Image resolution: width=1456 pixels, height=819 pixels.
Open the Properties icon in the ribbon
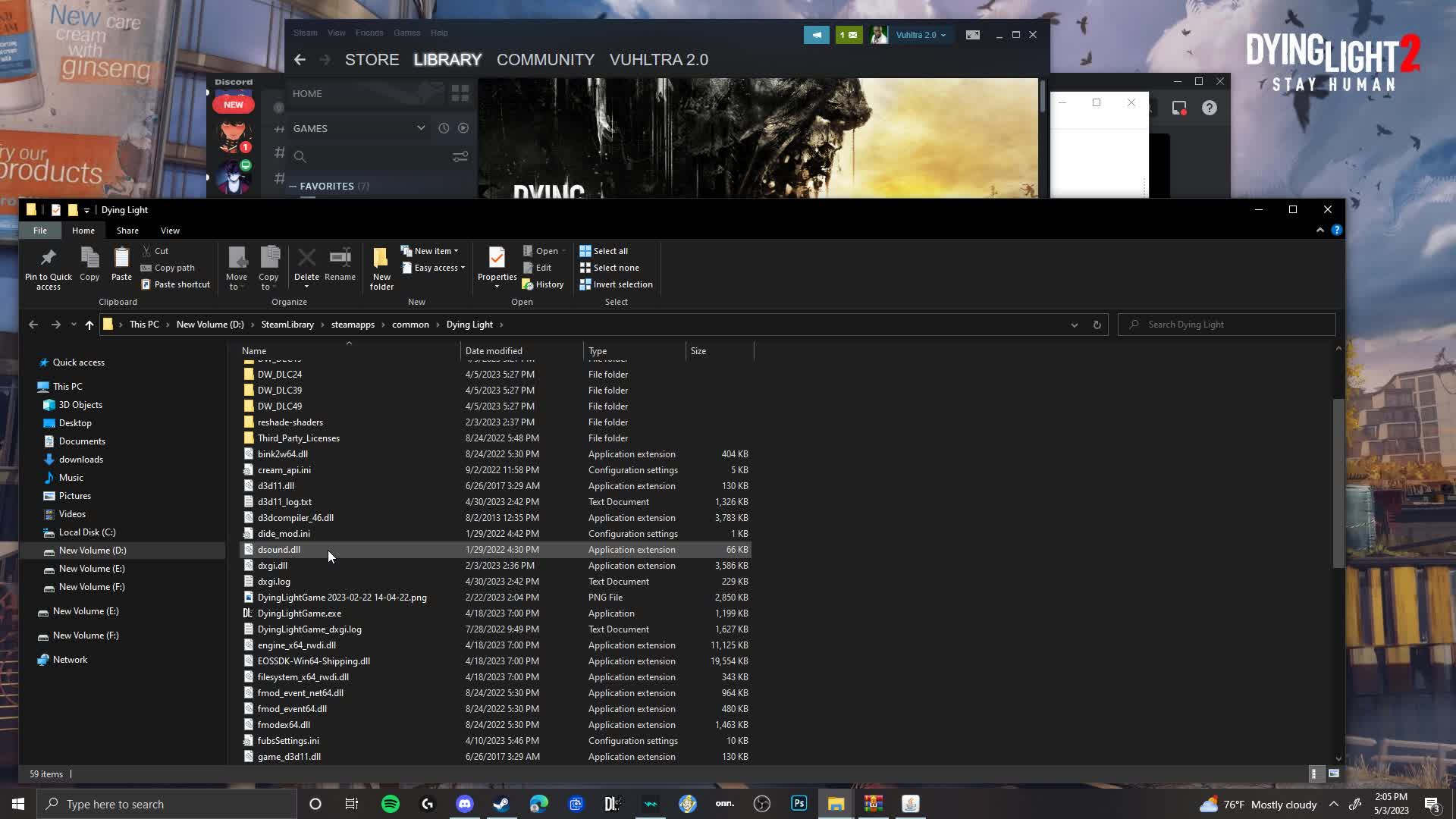pyautogui.click(x=497, y=262)
